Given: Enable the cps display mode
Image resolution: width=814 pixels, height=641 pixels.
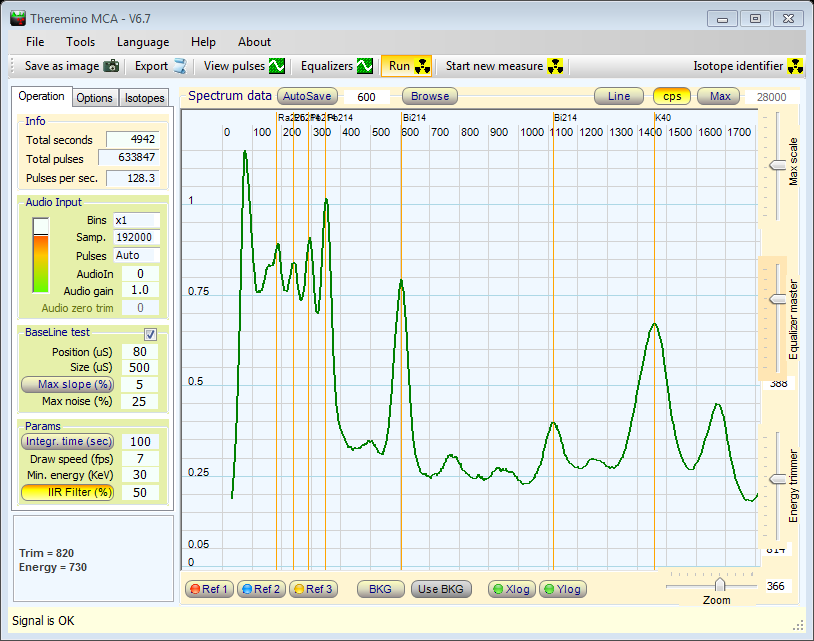Looking at the screenshot, I should click(x=671, y=96).
